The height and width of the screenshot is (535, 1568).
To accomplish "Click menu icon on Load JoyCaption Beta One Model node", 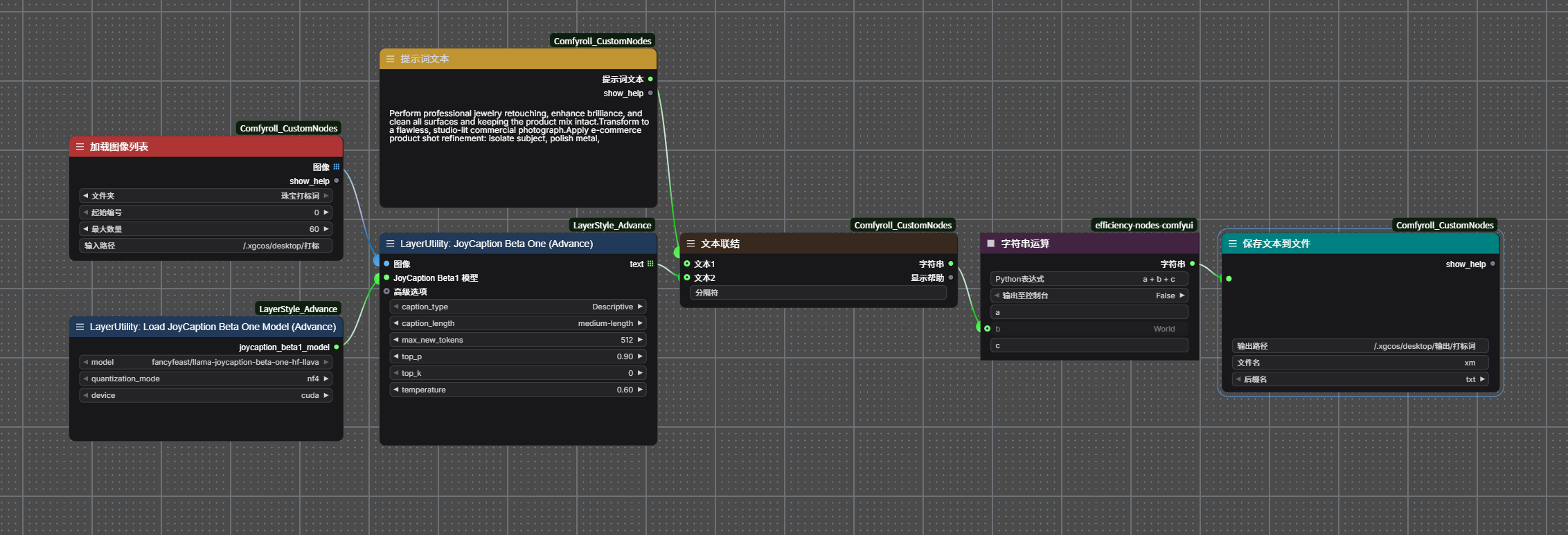I will (80, 327).
